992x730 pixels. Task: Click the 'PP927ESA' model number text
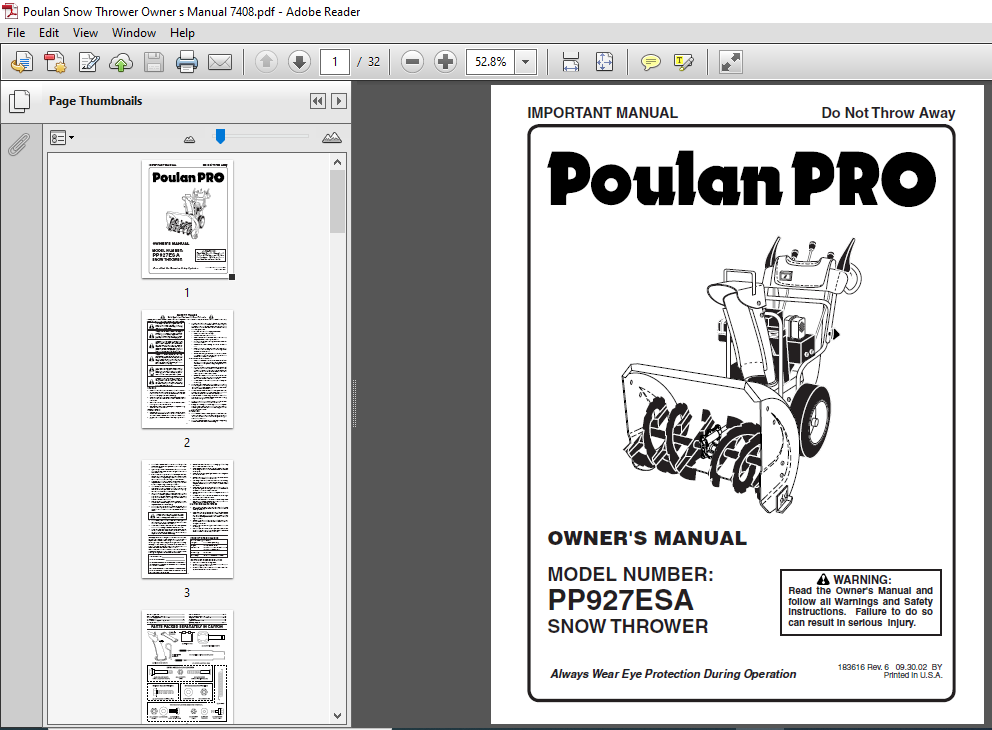pyautogui.click(x=620, y=600)
